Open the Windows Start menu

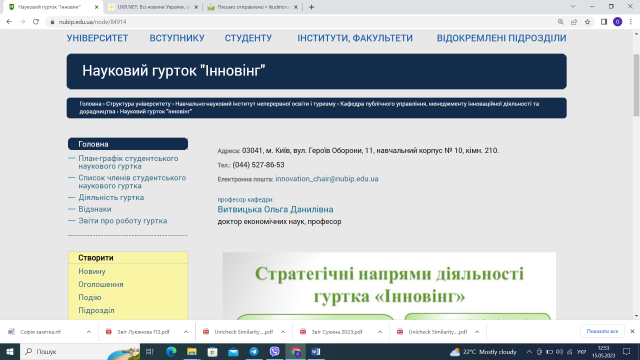pos(10,352)
